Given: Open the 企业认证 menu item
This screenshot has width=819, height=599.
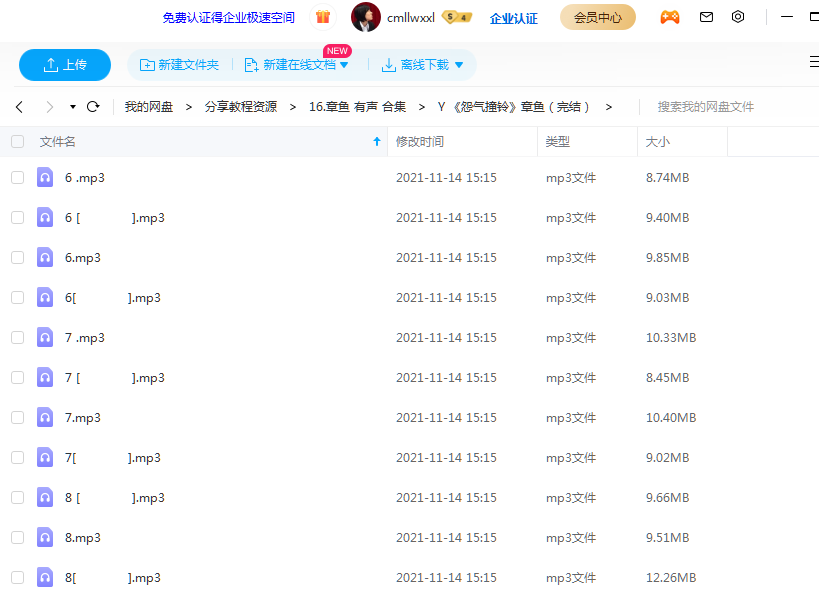Looking at the screenshot, I should click(x=513, y=17).
